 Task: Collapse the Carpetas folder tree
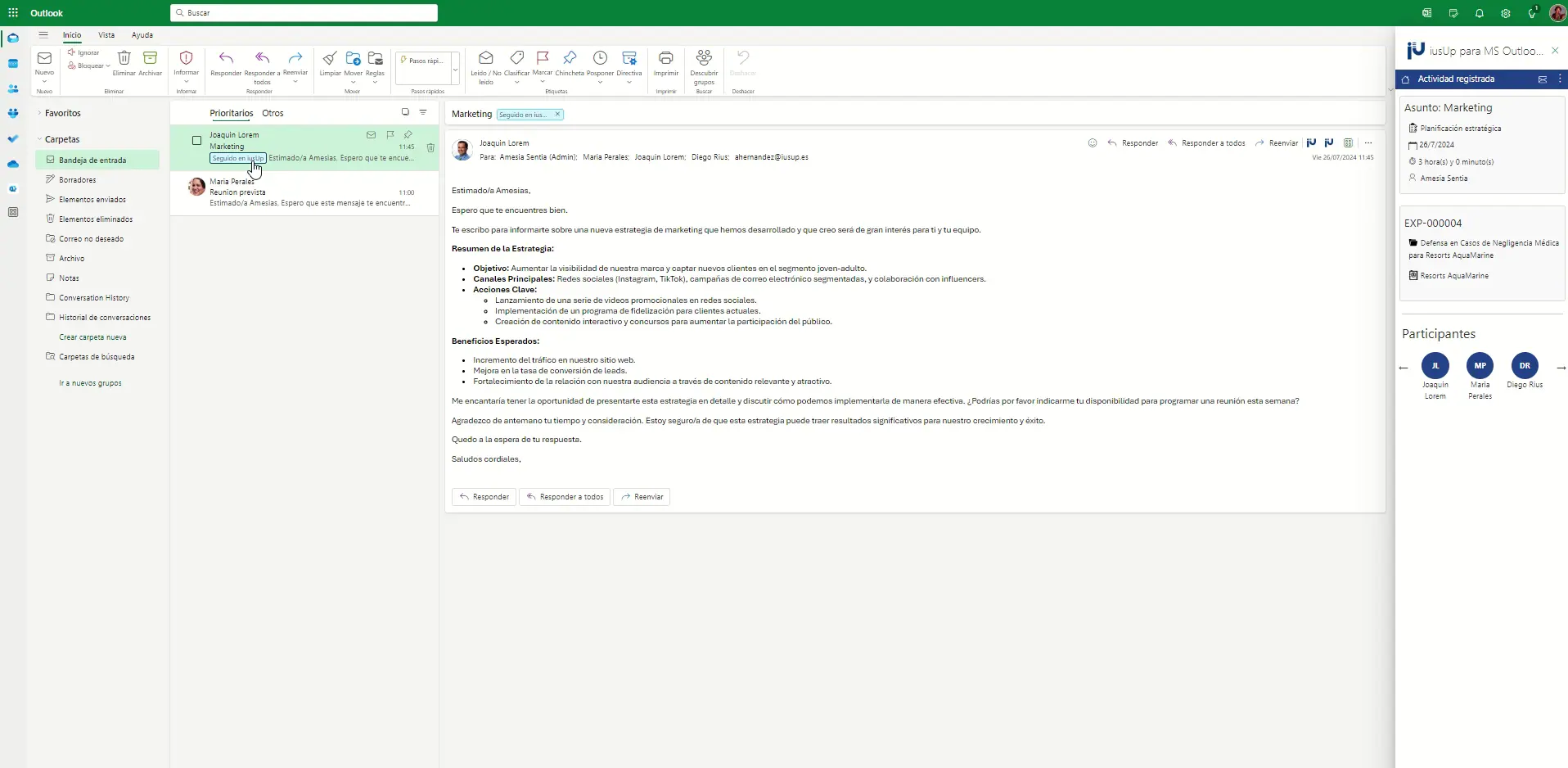[39, 139]
